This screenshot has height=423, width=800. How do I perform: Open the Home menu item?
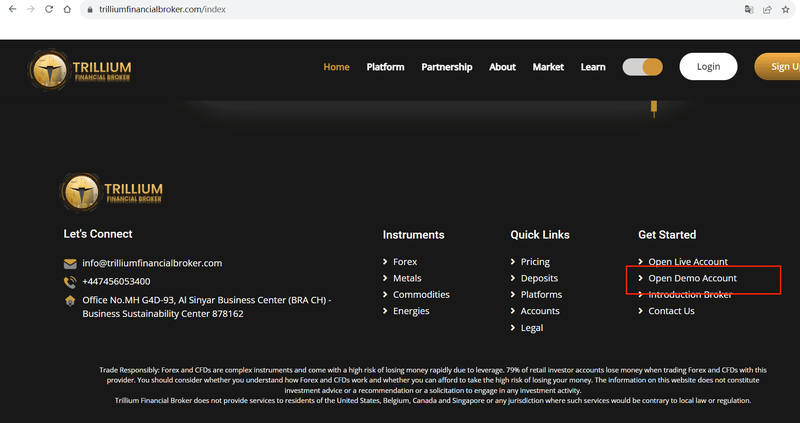(x=336, y=67)
